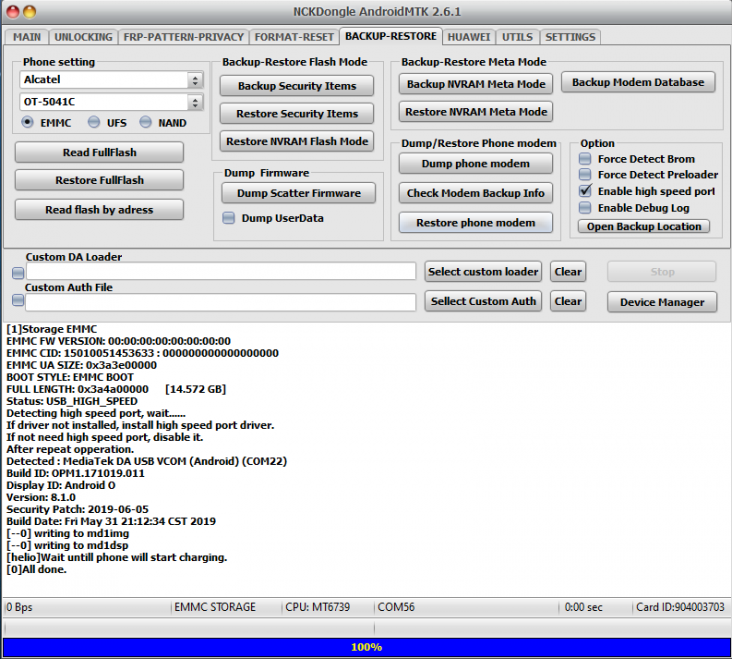Clear the custom DA loader path
This screenshot has width=732, height=659.
(x=568, y=272)
